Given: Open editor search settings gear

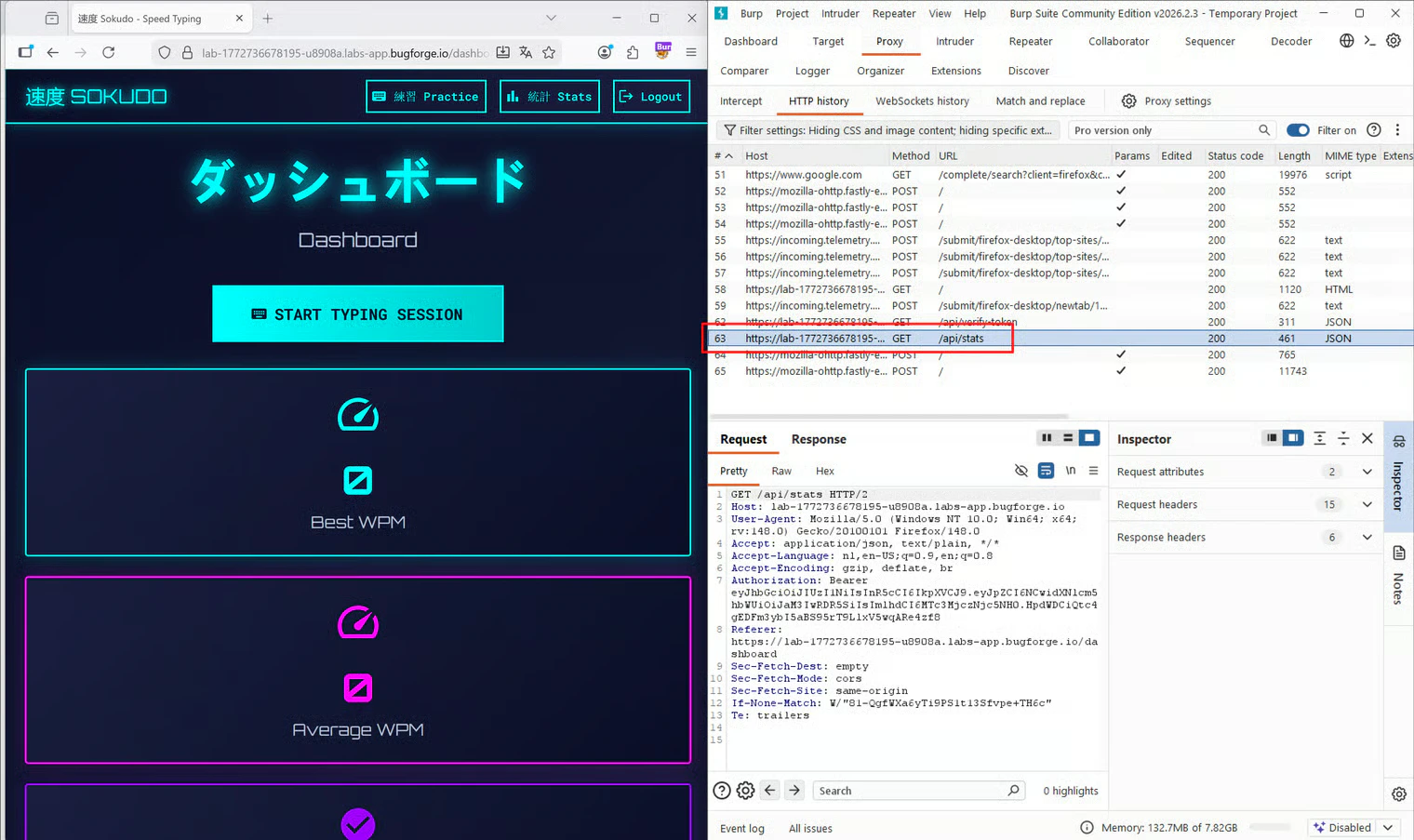Looking at the screenshot, I should [746, 791].
